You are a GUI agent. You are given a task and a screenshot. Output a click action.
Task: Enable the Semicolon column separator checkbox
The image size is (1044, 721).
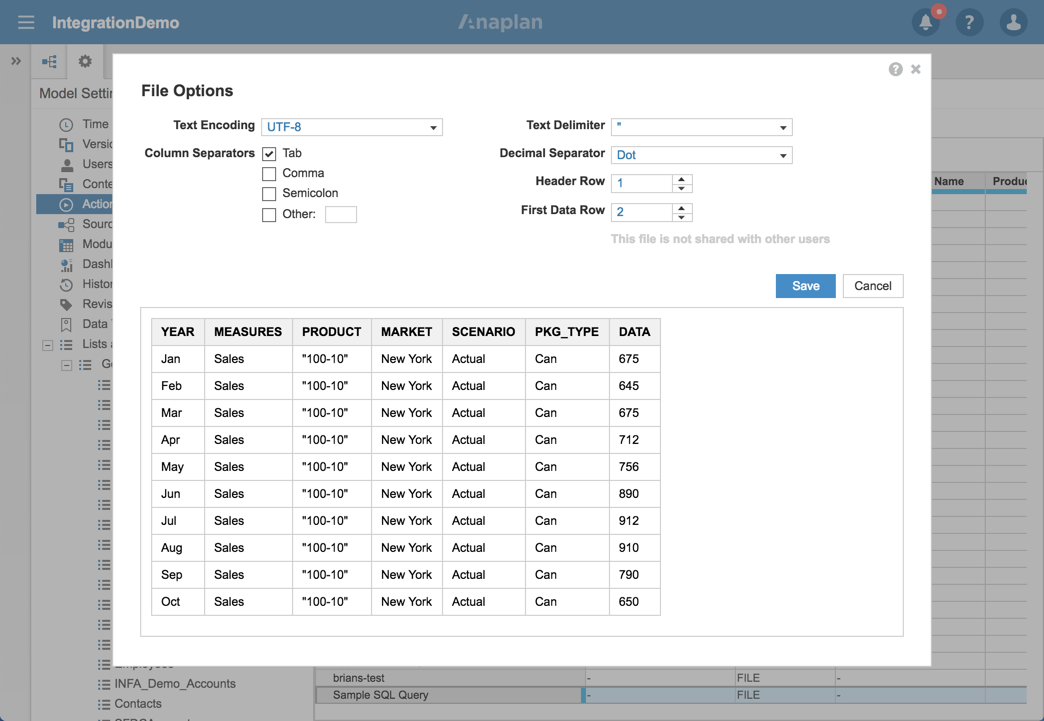click(269, 194)
